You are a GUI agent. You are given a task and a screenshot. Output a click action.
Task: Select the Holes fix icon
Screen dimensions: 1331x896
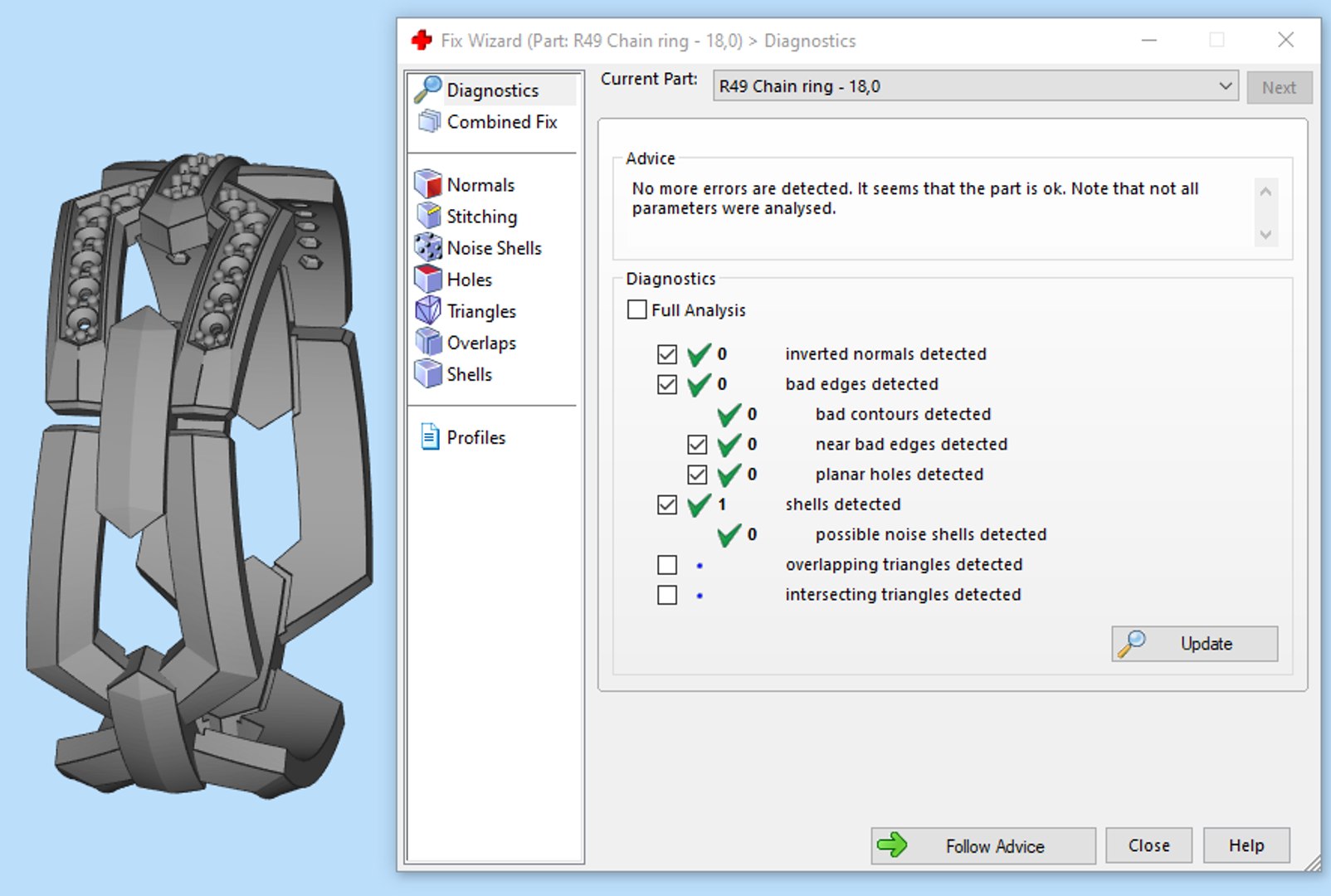[428, 279]
